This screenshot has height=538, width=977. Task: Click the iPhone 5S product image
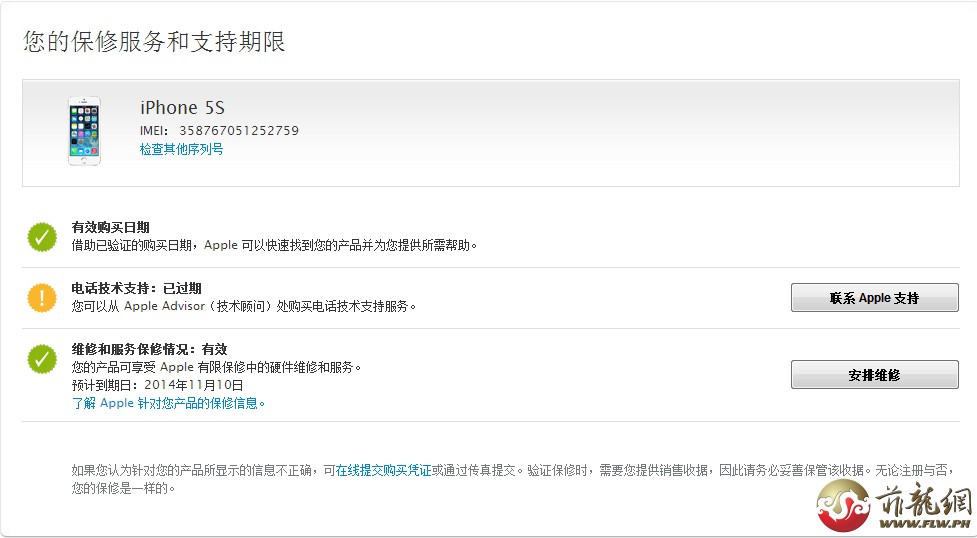(84, 131)
